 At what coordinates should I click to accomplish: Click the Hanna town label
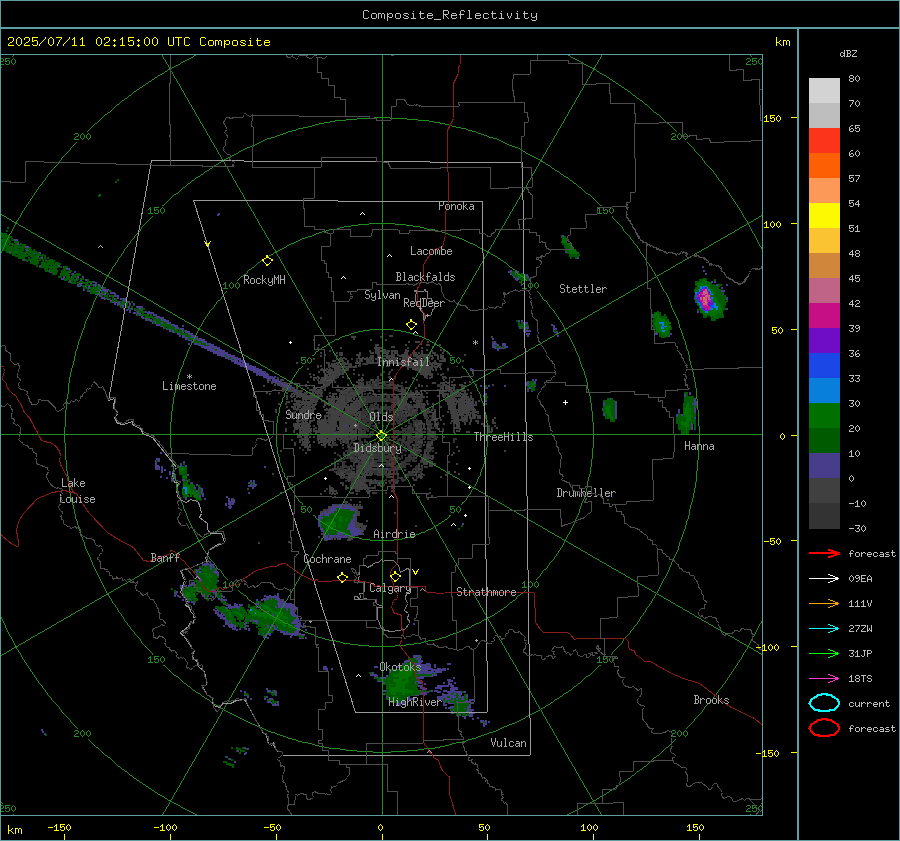[x=699, y=446]
